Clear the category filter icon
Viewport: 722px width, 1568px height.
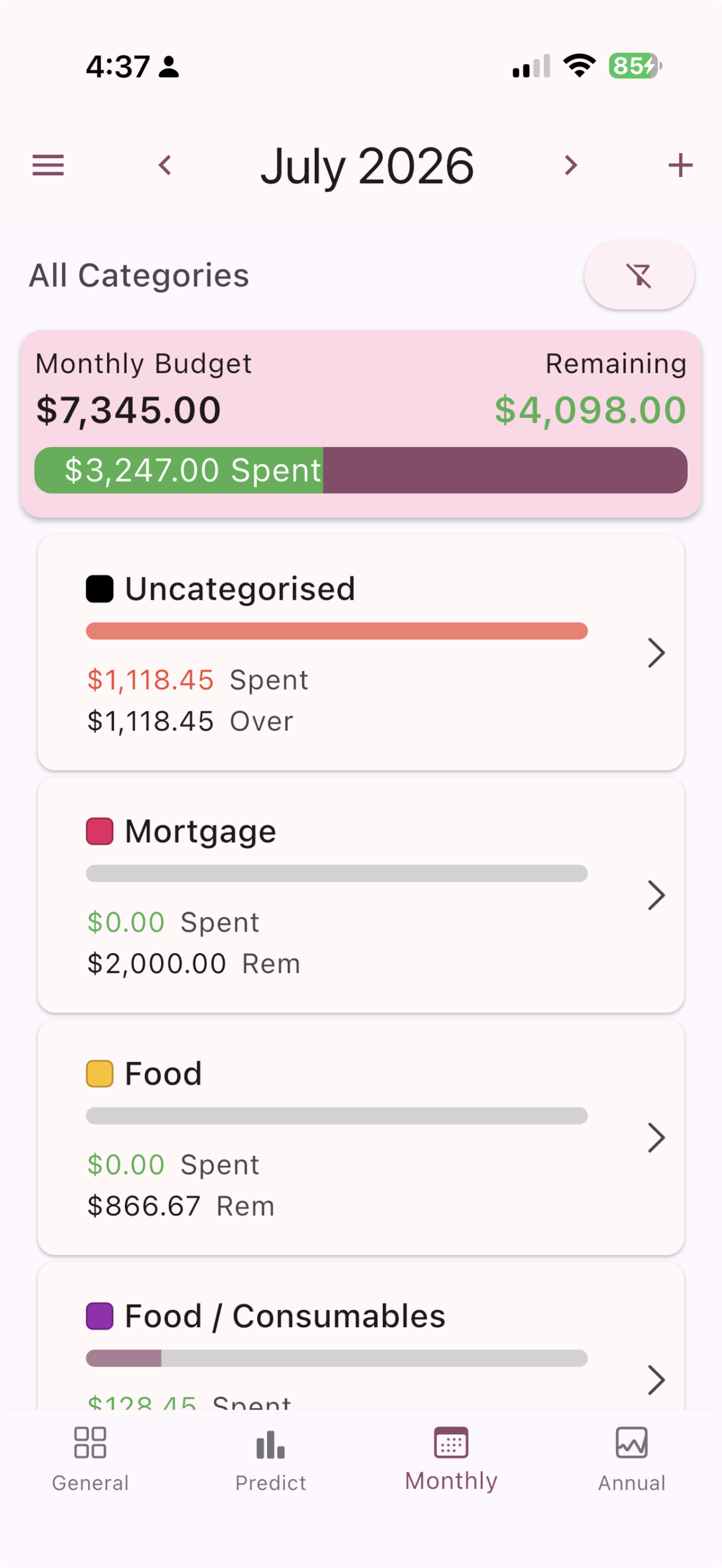pyautogui.click(x=639, y=275)
